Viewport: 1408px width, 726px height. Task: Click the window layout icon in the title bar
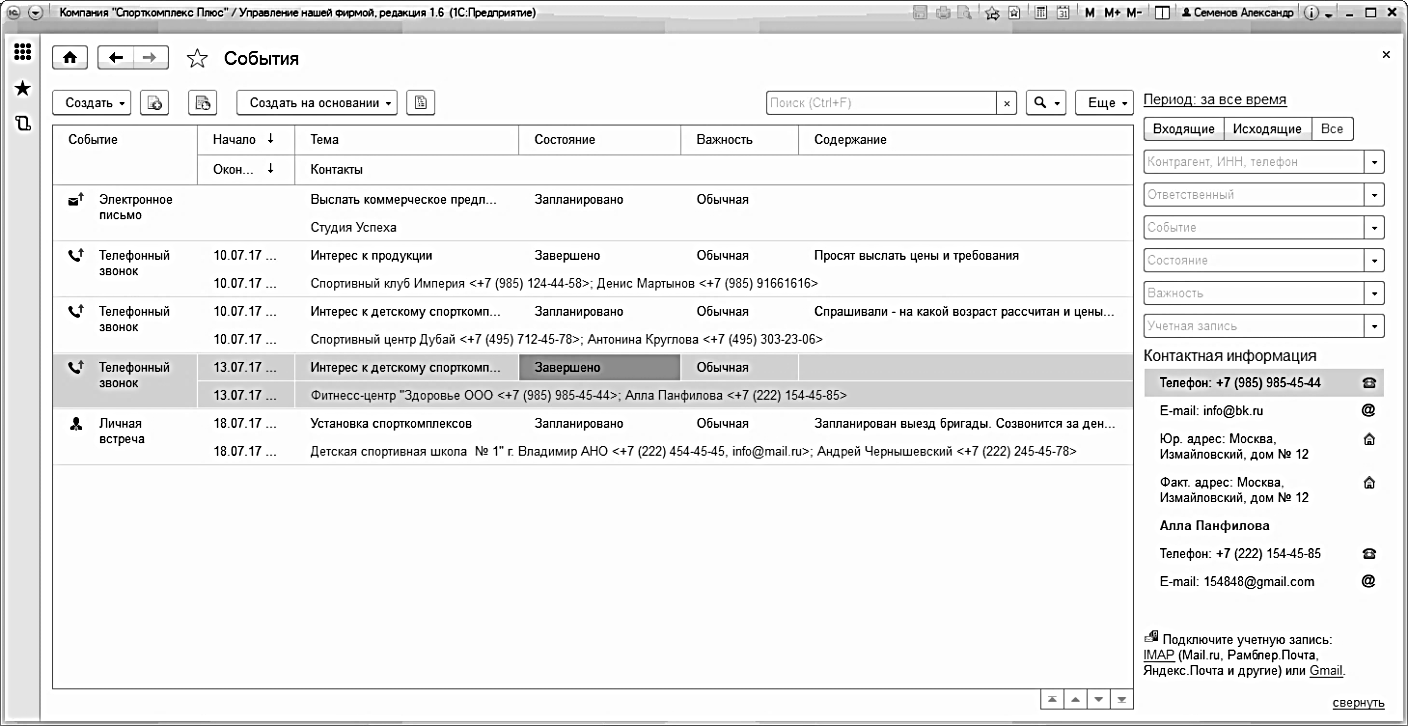pyautogui.click(x=1163, y=13)
